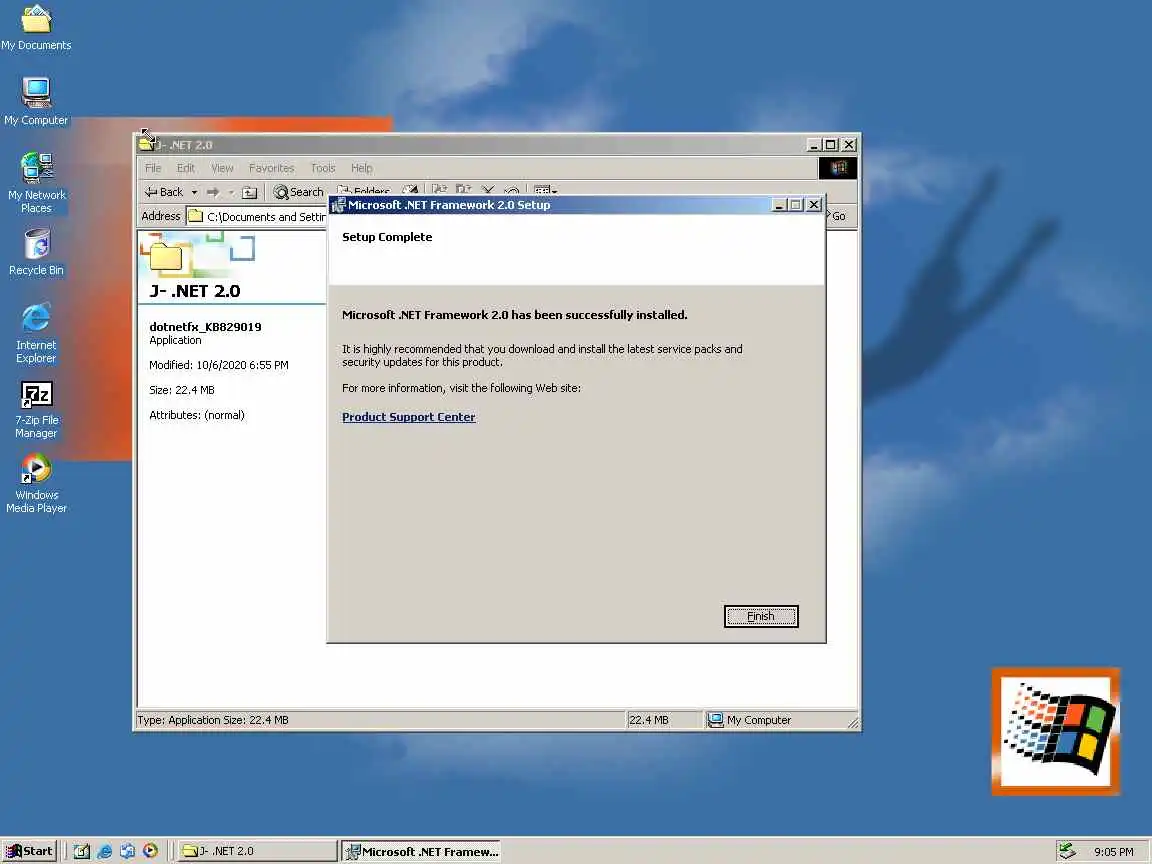Open the Start menu
This screenshot has height=864, width=1152.
click(29, 851)
